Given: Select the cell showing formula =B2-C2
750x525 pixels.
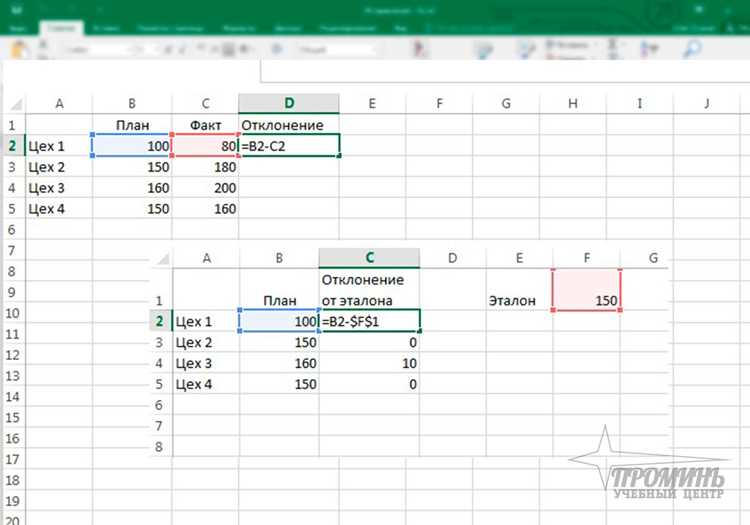Looking at the screenshot, I should pos(289,146).
